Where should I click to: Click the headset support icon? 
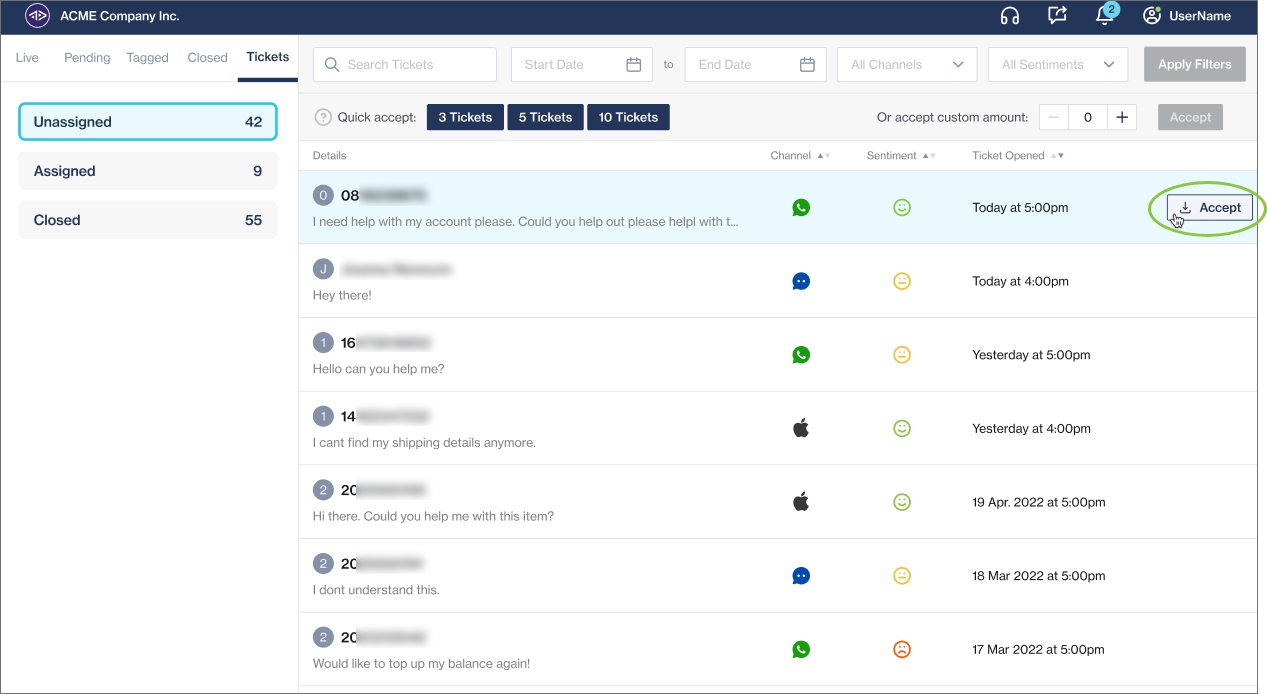point(1009,16)
